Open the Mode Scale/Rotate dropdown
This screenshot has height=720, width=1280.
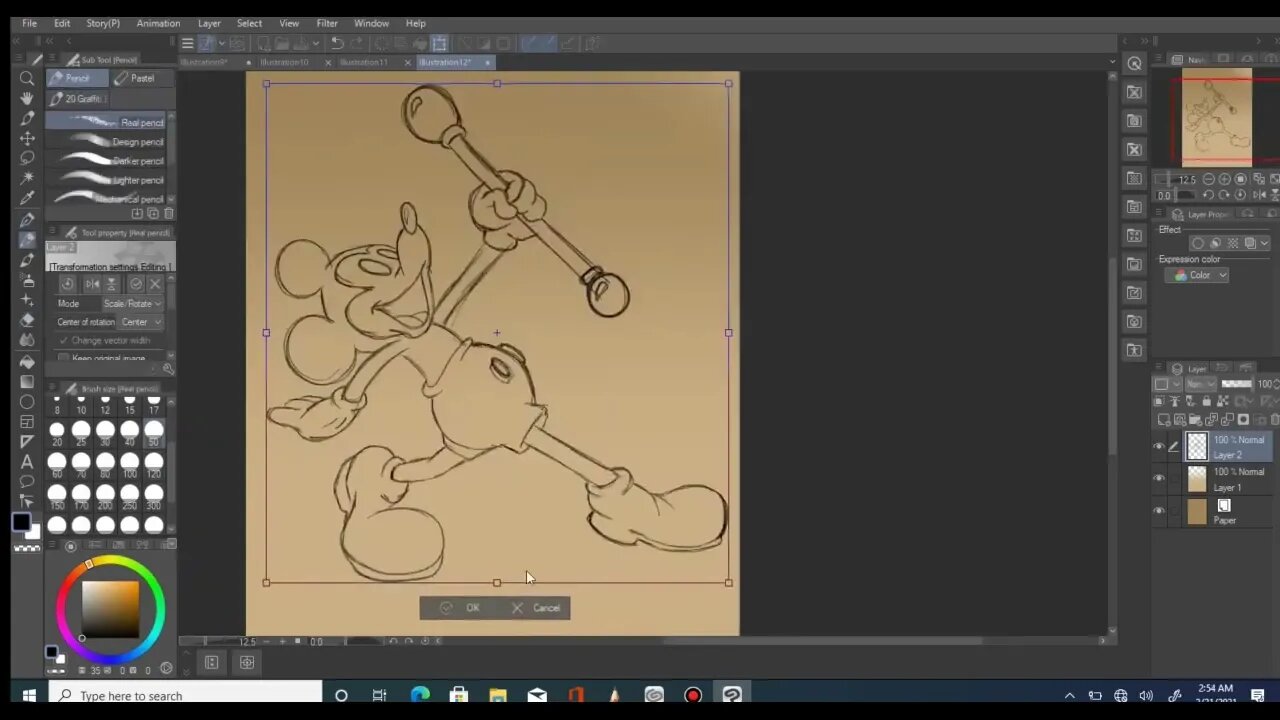(x=132, y=303)
